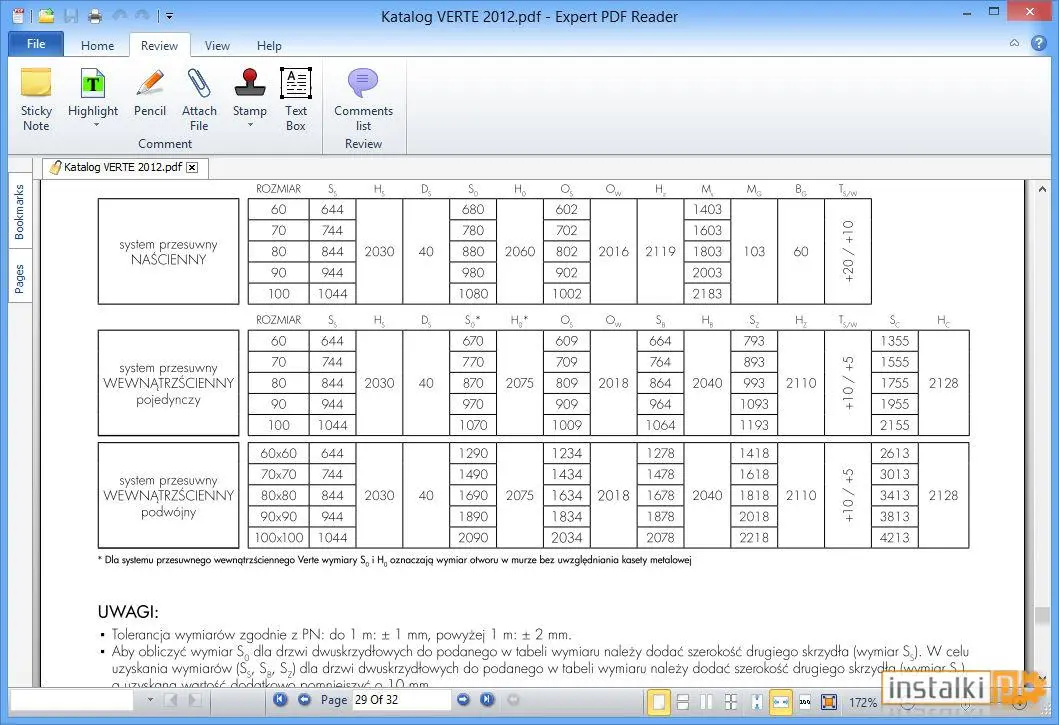Open the Comments list panel
1059x725 pixels.
pyautogui.click(x=363, y=99)
